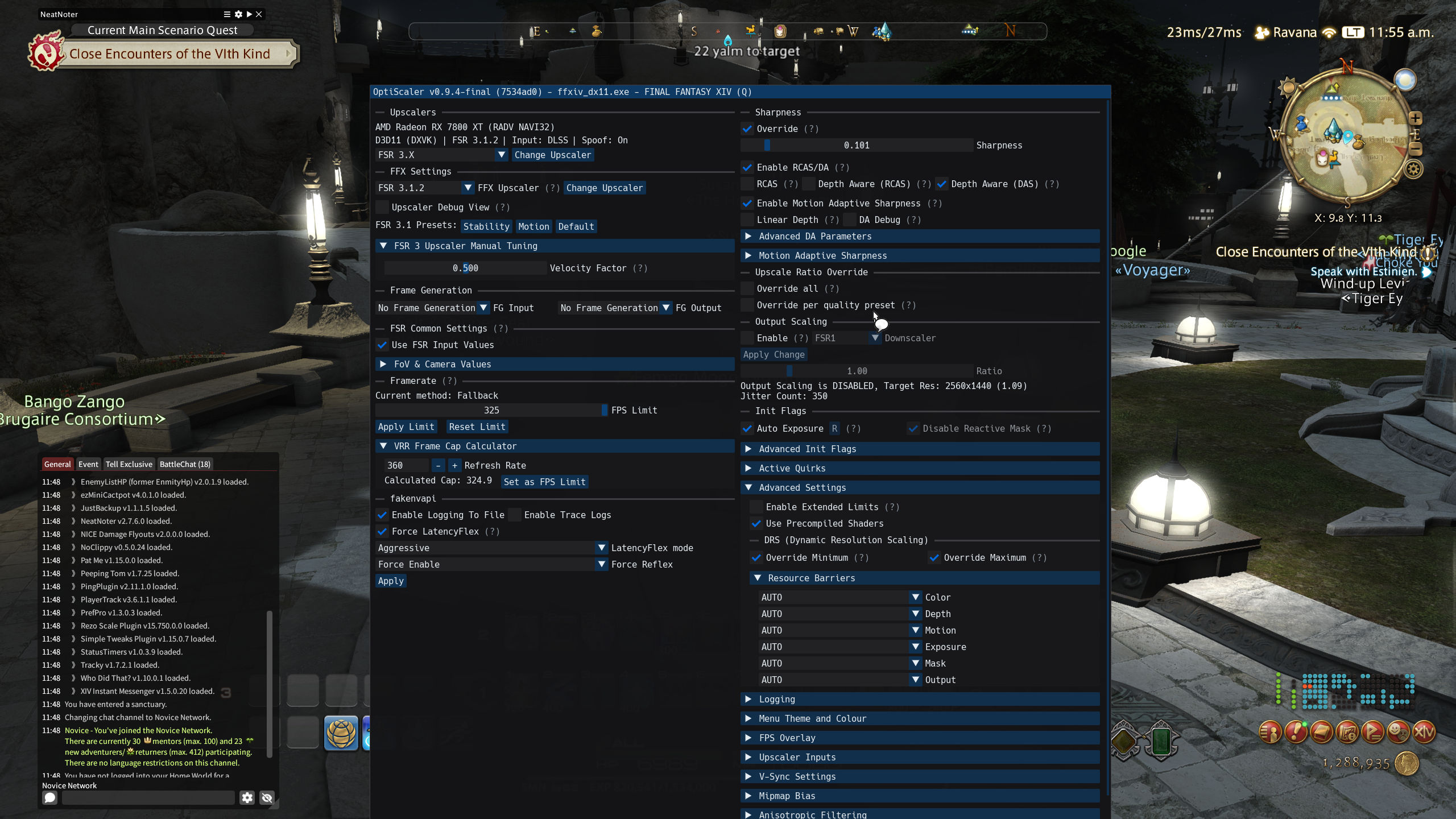Screen dimensions: 1456x819
Task: Click the chat speech bubble channel icon
Action: 50,798
